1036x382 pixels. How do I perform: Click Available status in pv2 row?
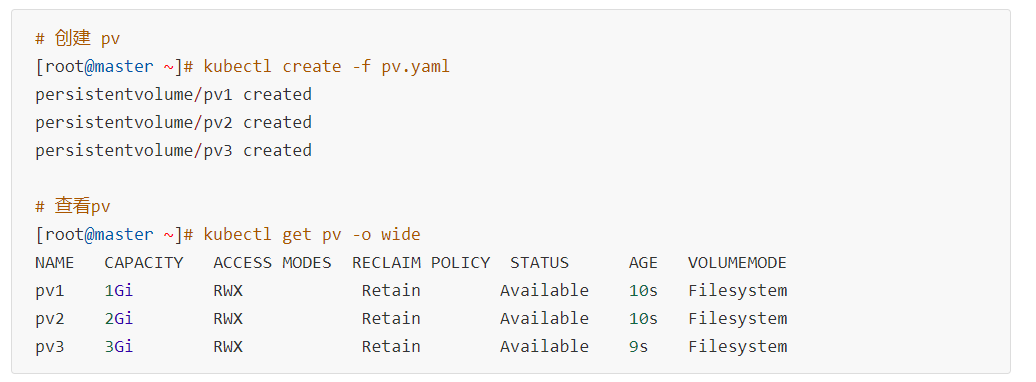coord(544,319)
